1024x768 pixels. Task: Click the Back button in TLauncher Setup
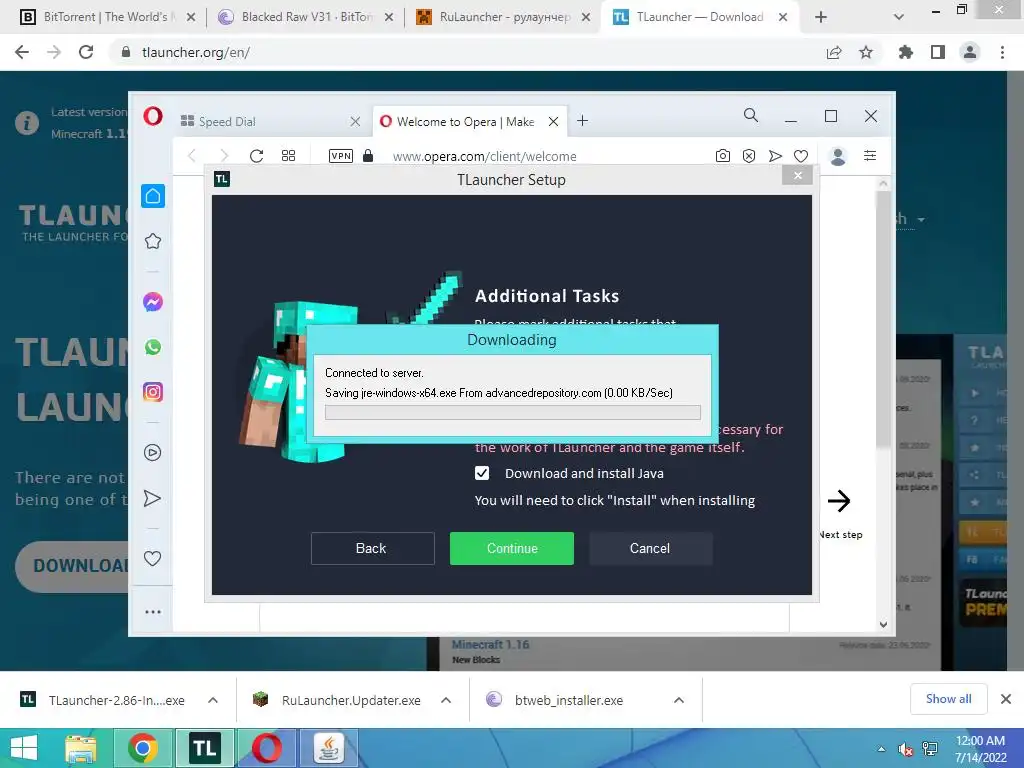point(372,548)
